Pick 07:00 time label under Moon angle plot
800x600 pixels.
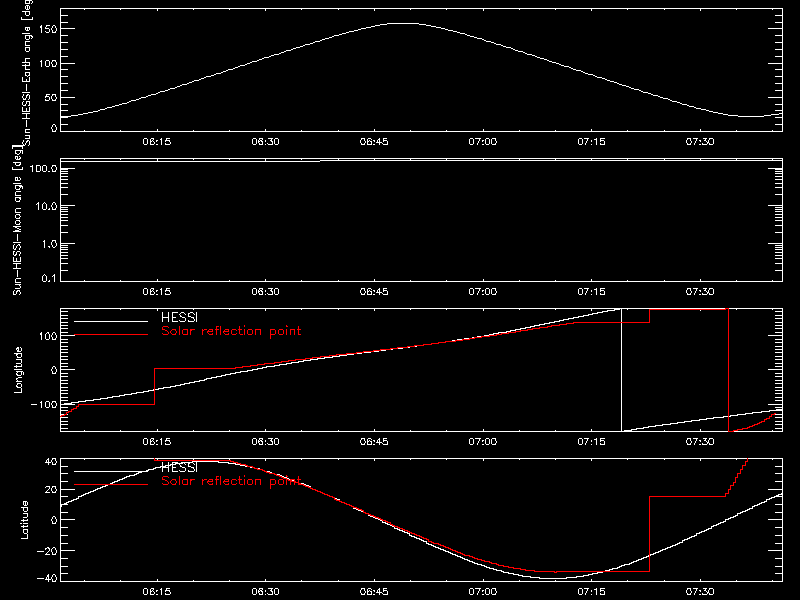click(483, 292)
